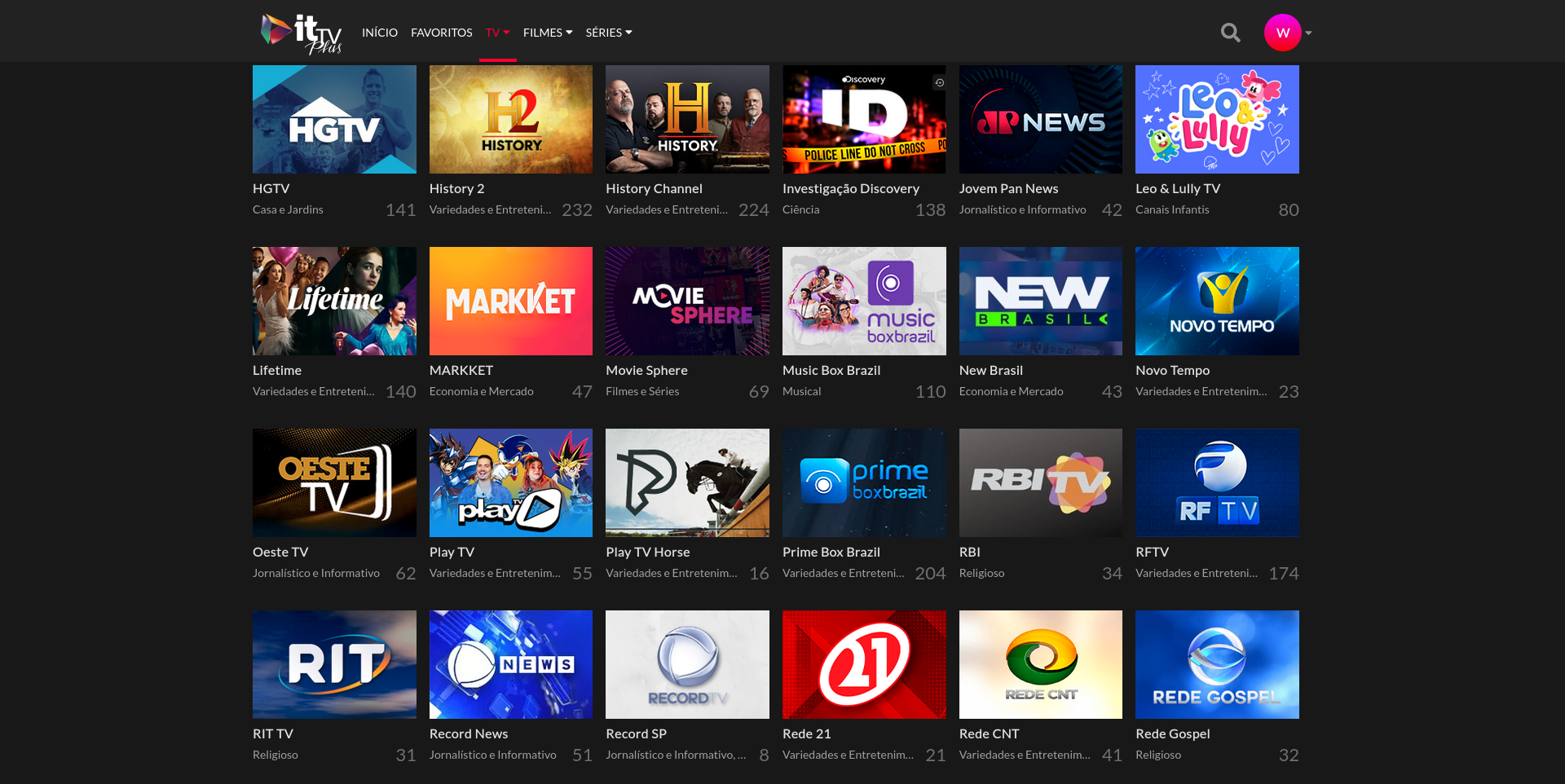Open the Rede 21 thumbnail
Viewport: 1565px width, 784px height.
pyautogui.click(x=864, y=664)
